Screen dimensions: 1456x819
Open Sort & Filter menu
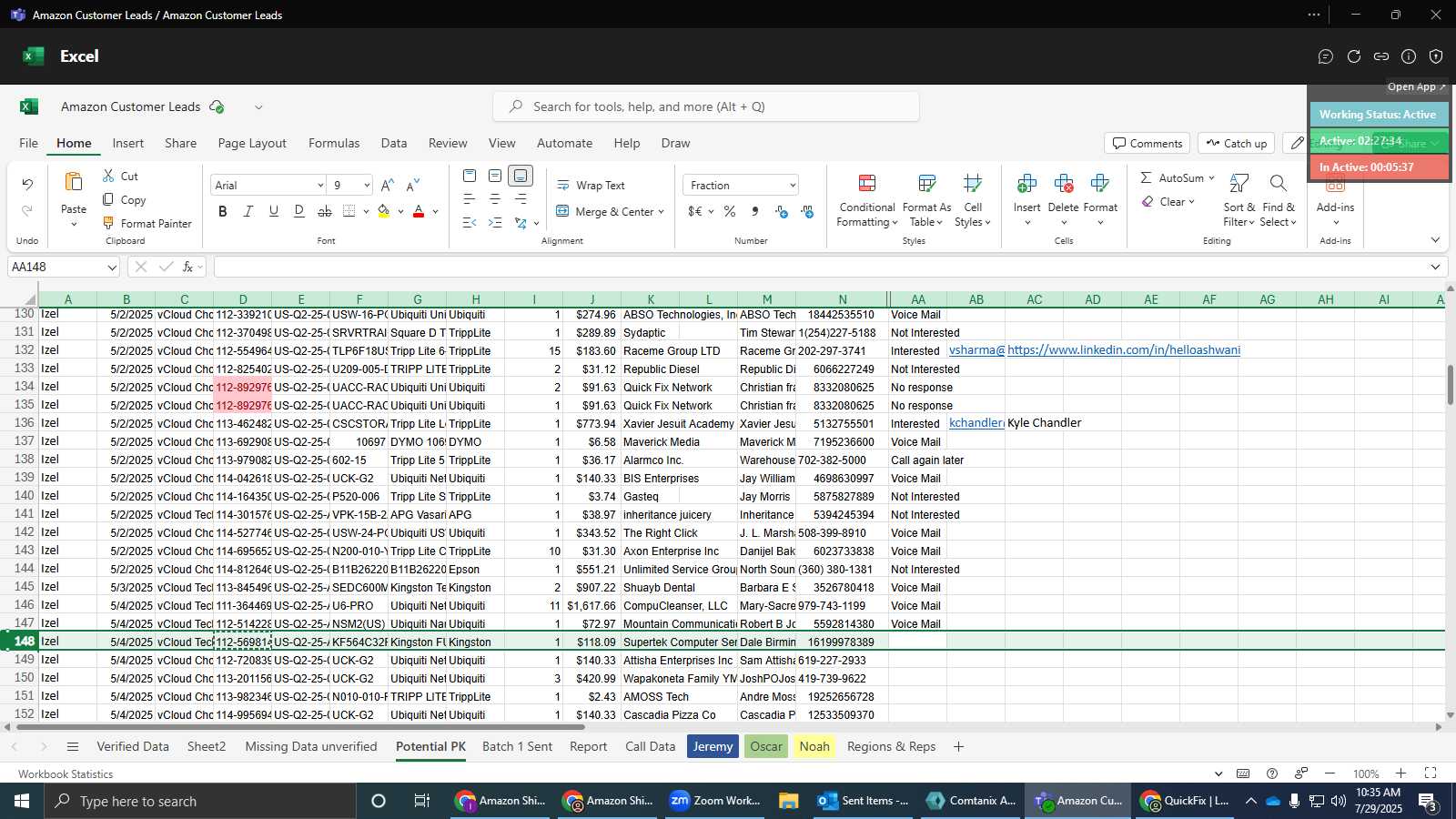coord(1239,200)
